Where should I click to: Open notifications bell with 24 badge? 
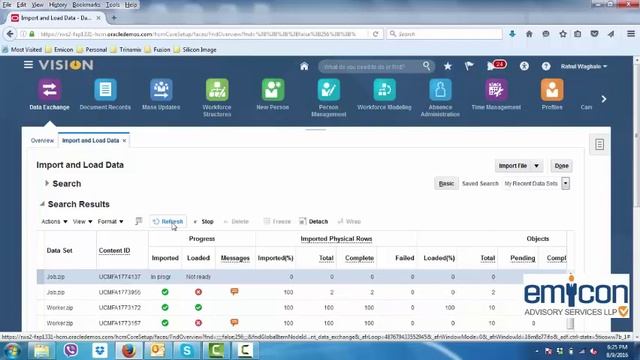coord(496,65)
